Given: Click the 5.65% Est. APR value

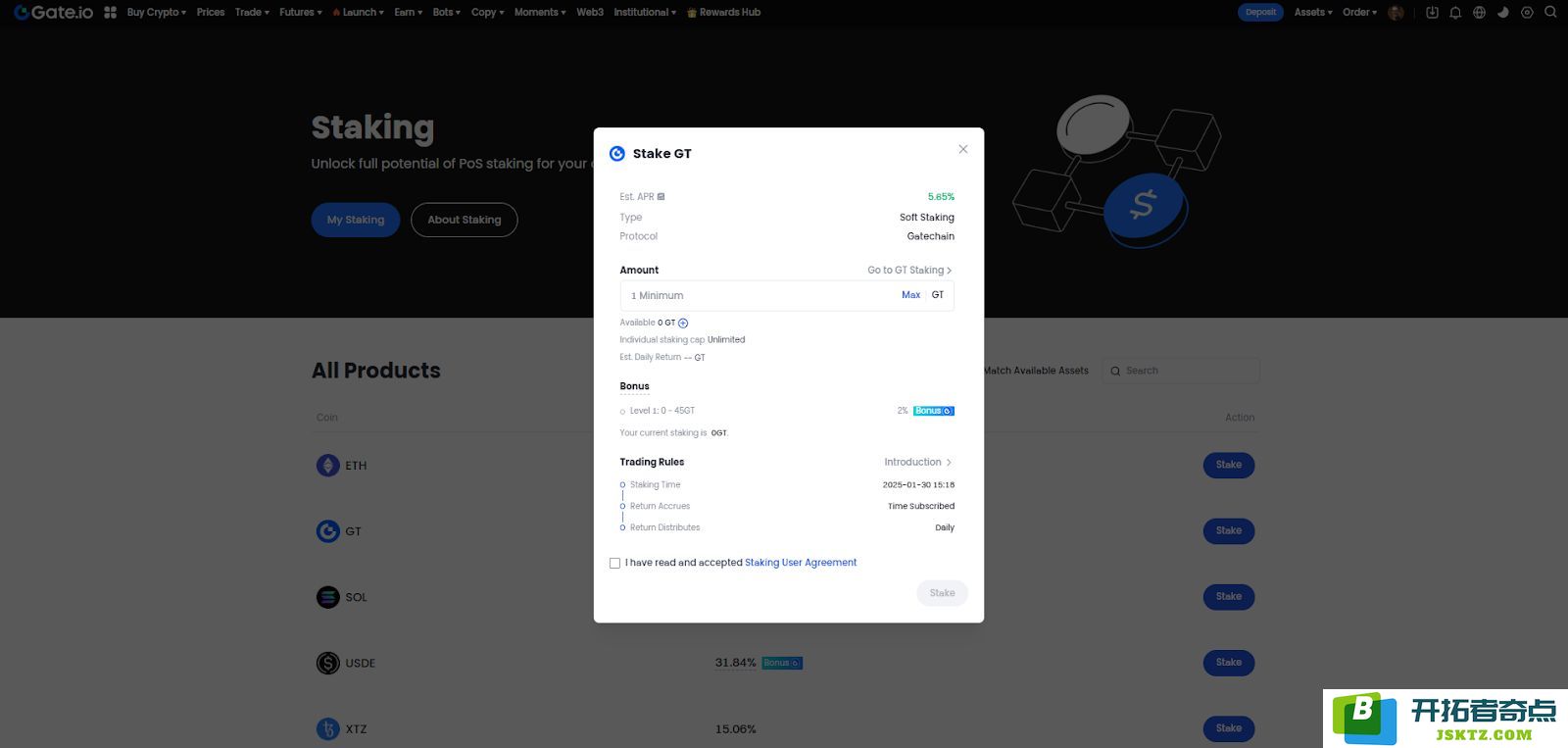Looking at the screenshot, I should pyautogui.click(x=941, y=197).
